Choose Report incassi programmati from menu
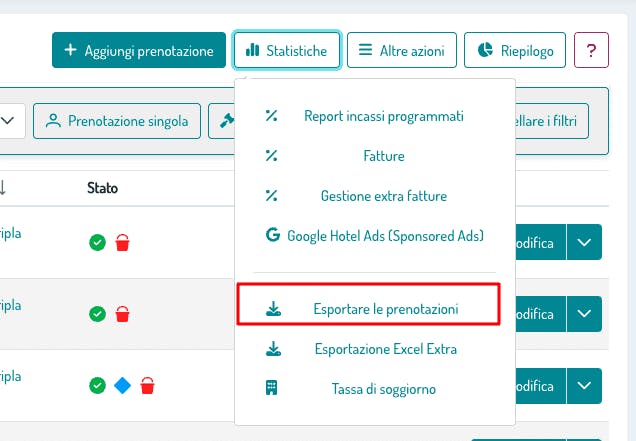 383,117
